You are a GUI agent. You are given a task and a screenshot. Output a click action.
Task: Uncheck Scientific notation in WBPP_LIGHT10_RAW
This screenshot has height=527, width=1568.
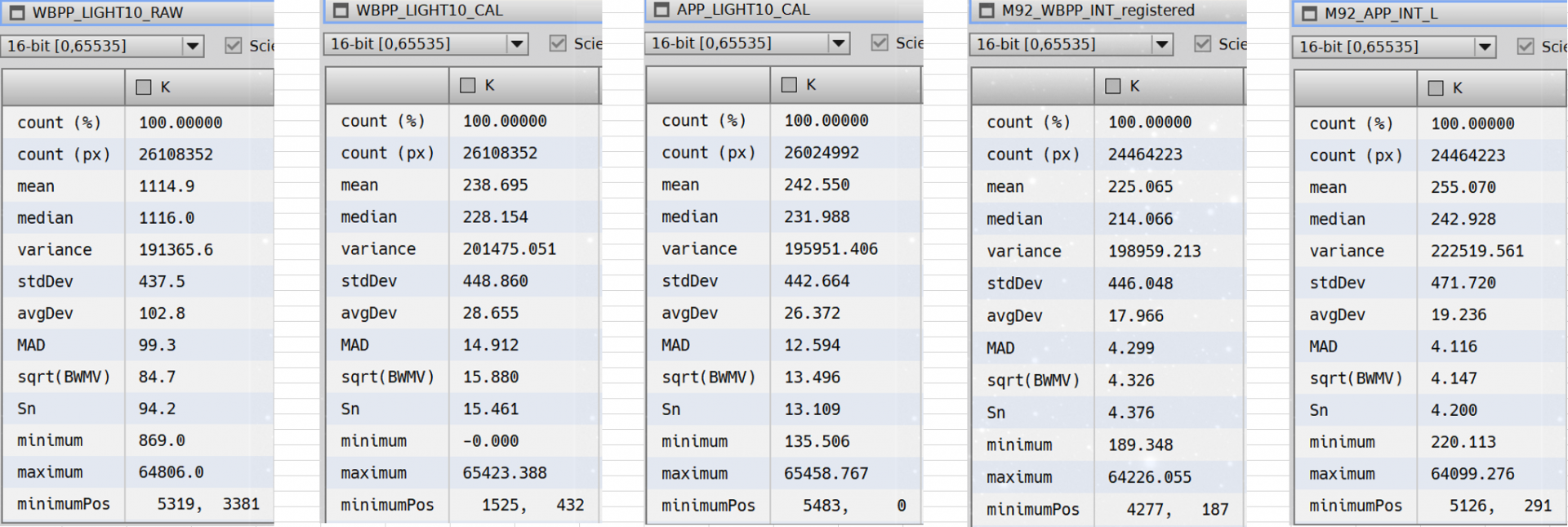pyautogui.click(x=234, y=46)
